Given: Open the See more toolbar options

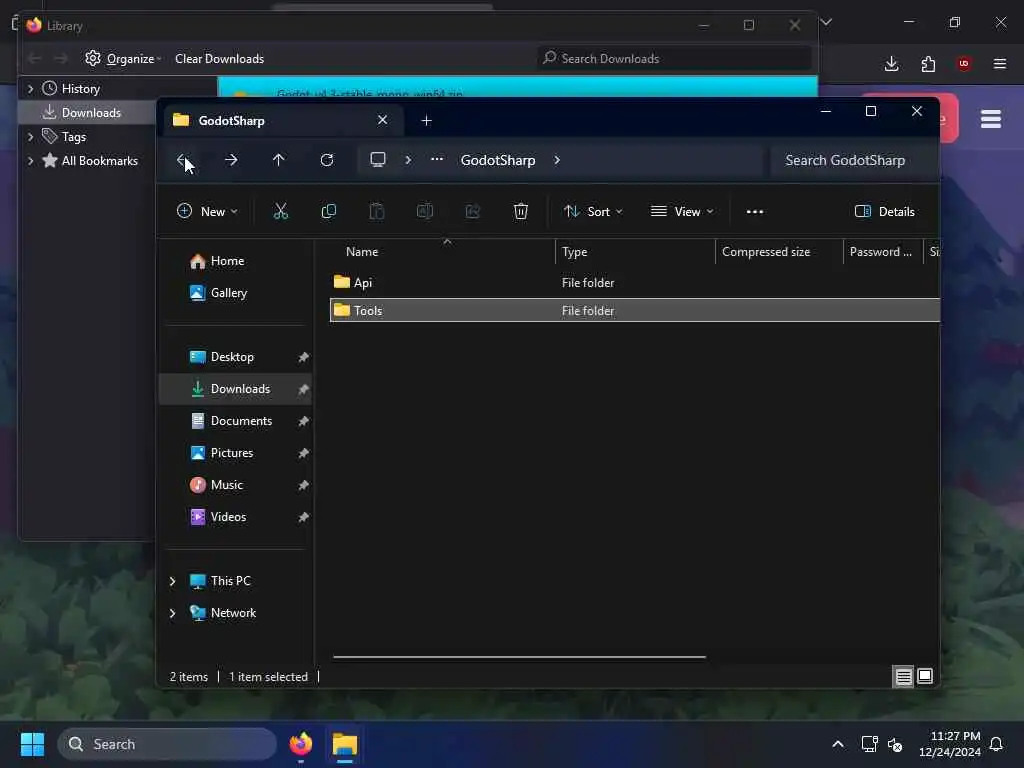Looking at the screenshot, I should (755, 212).
